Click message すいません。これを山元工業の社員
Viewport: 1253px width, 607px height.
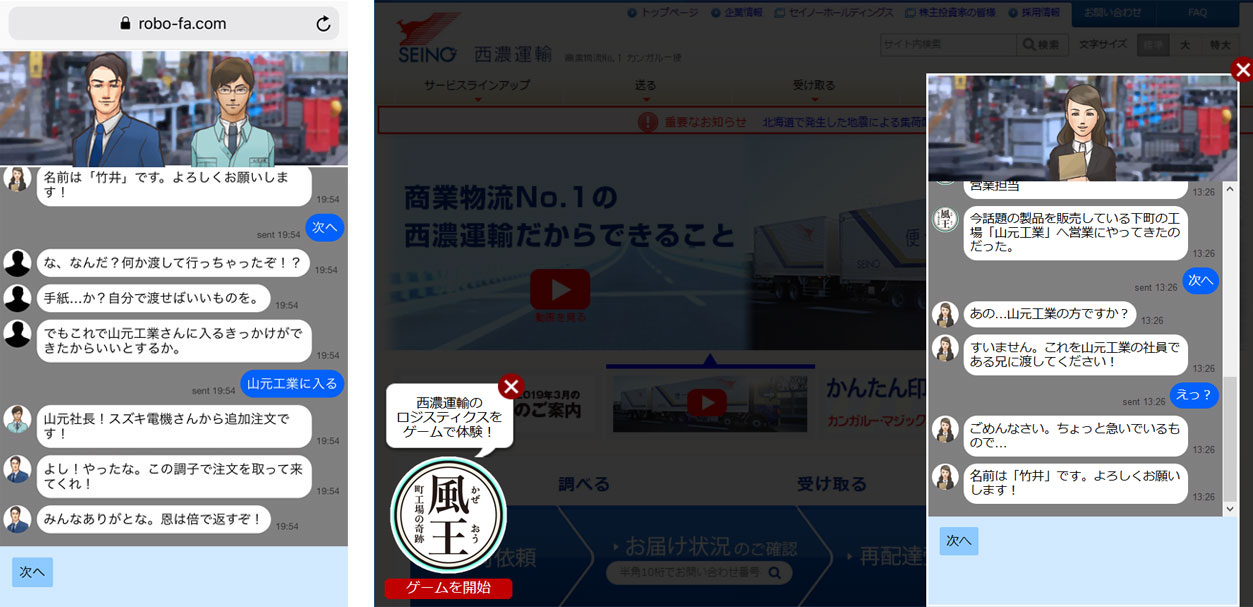pos(1075,354)
